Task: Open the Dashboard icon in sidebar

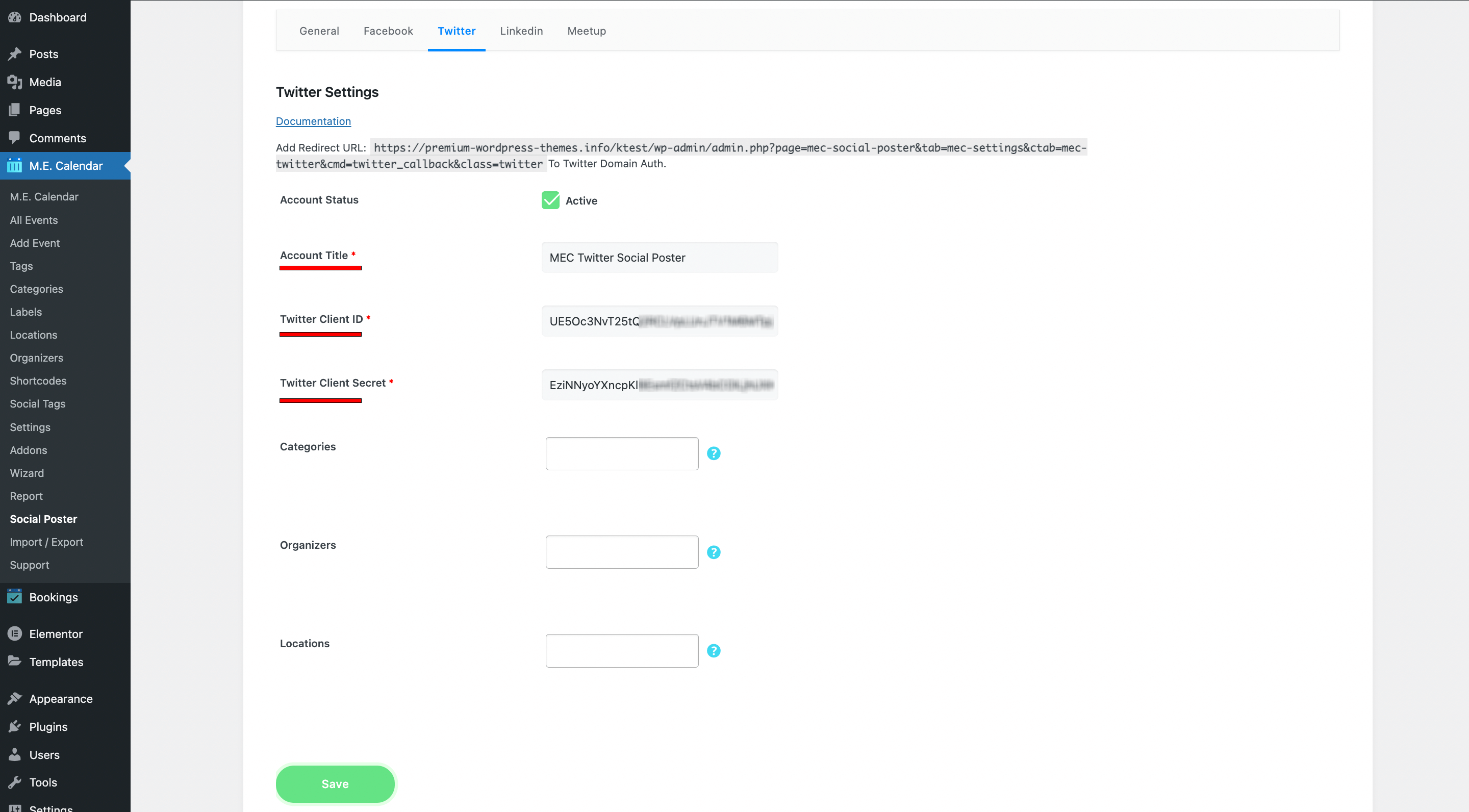Action: tap(15, 17)
